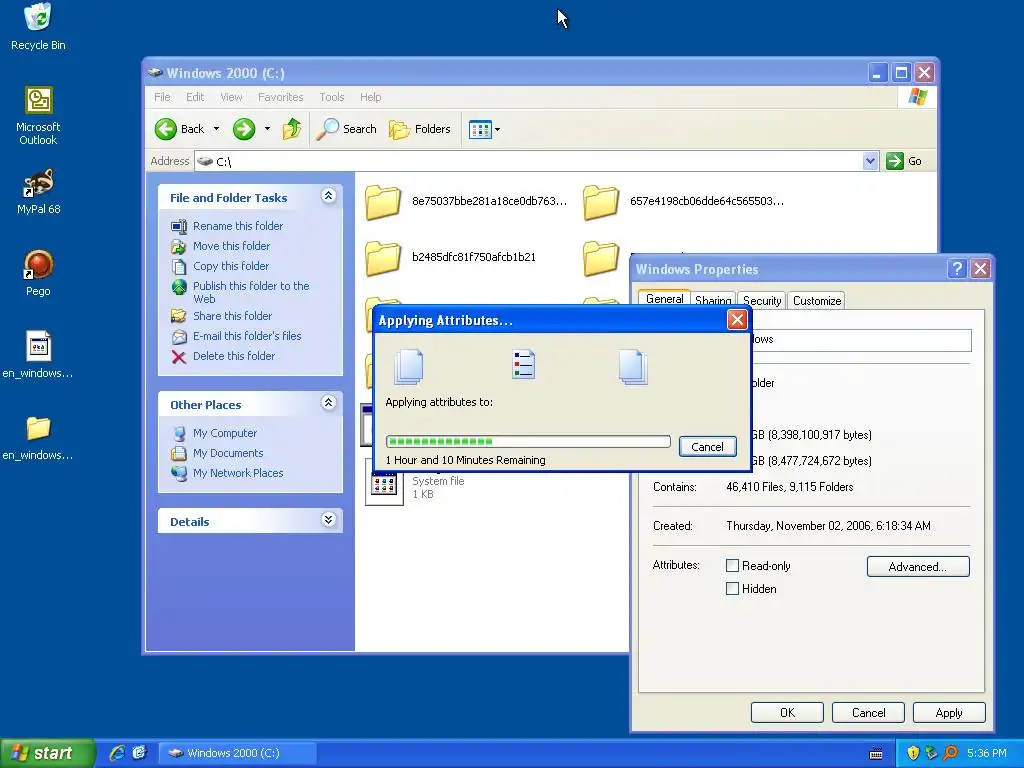Click the green Back arrow in Explorer
Image resolution: width=1024 pixels, height=768 pixels.
pyautogui.click(x=166, y=129)
